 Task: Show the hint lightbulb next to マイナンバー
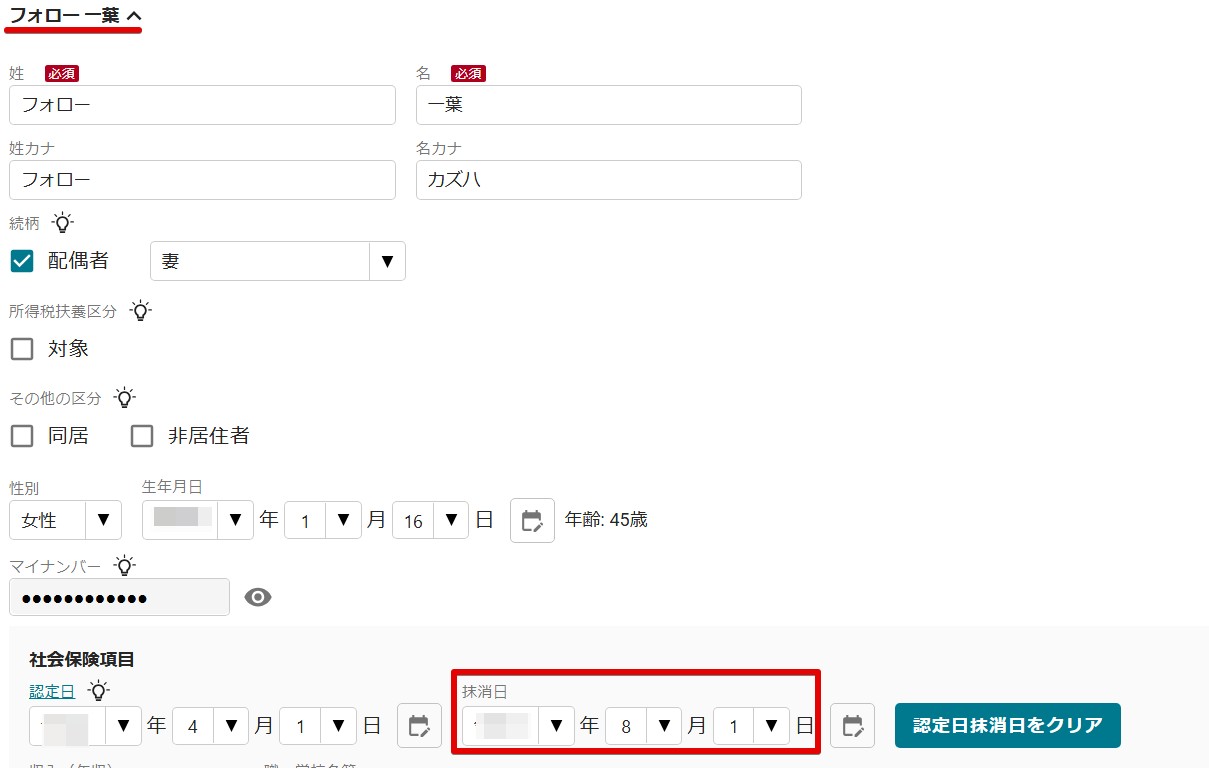click(x=124, y=566)
